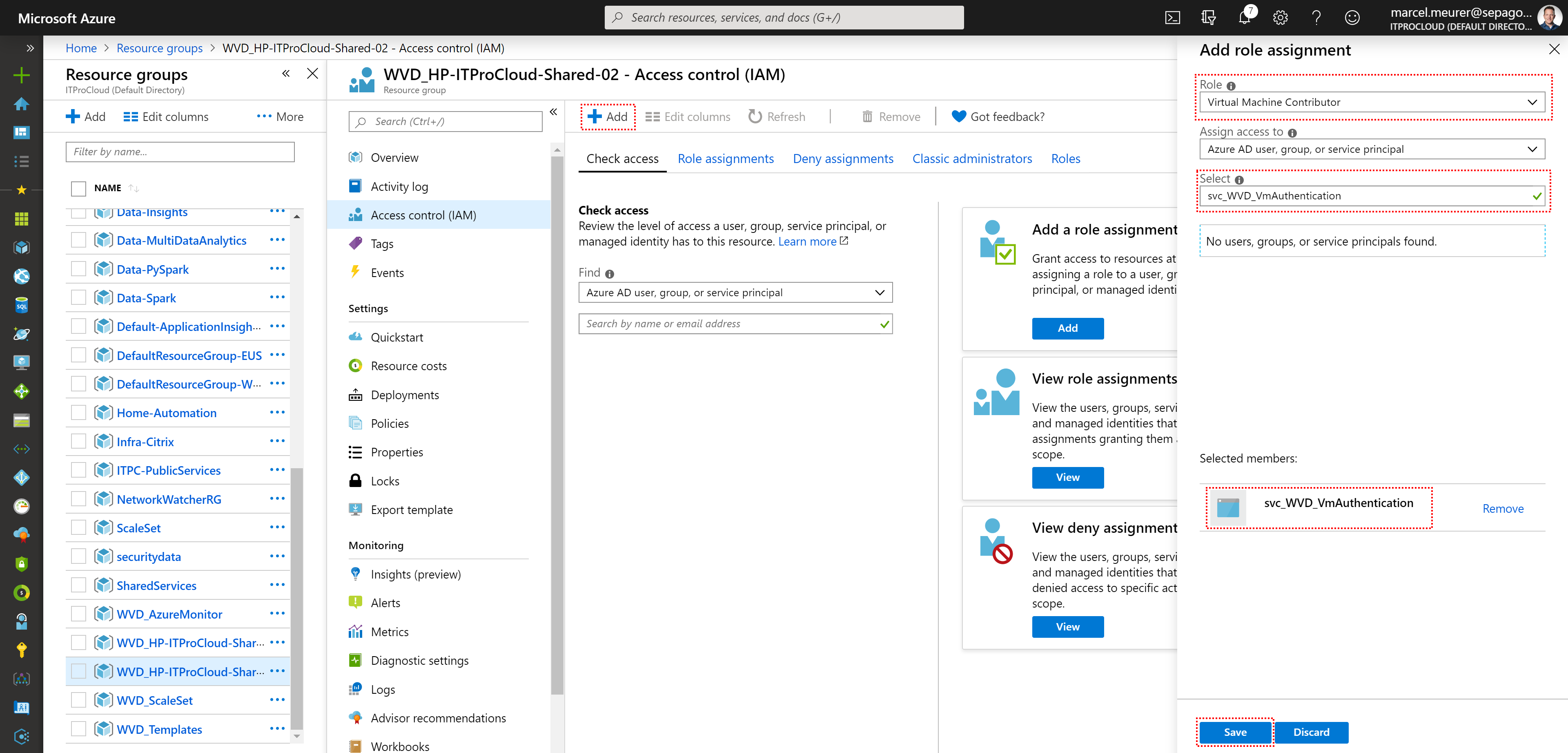The height and width of the screenshot is (753, 1568).
Task: Open the Assign access to dropdown
Action: click(x=1372, y=149)
